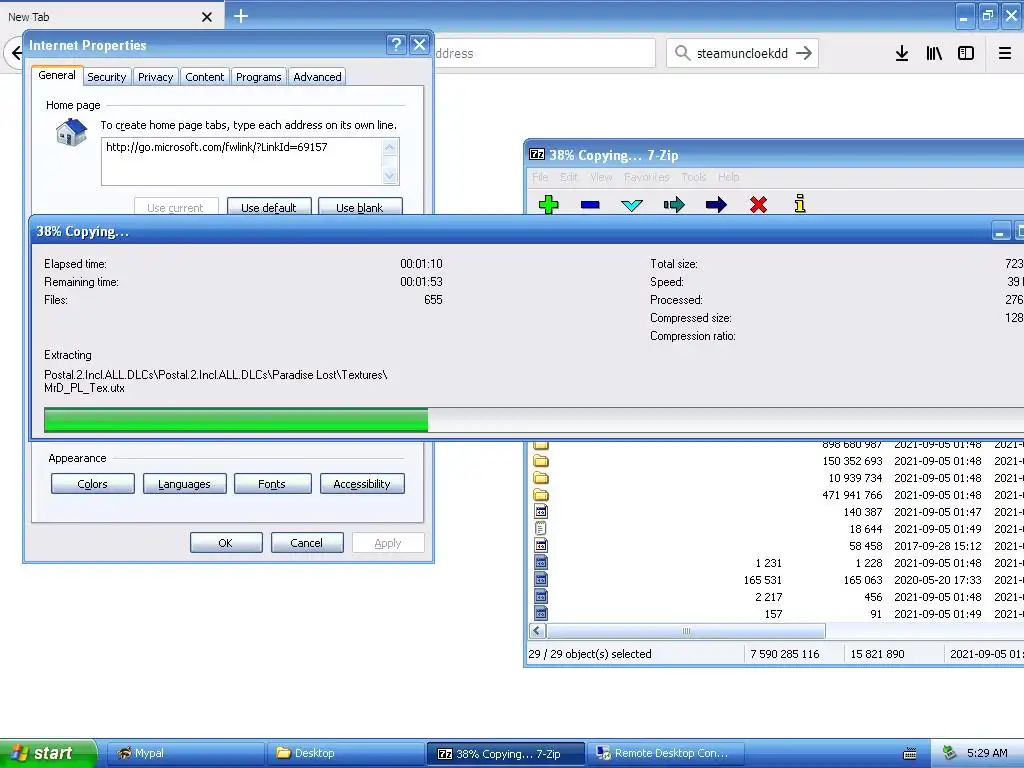This screenshot has height=768, width=1024.
Task: Open the 7-Zip Tools menu
Action: click(x=694, y=177)
